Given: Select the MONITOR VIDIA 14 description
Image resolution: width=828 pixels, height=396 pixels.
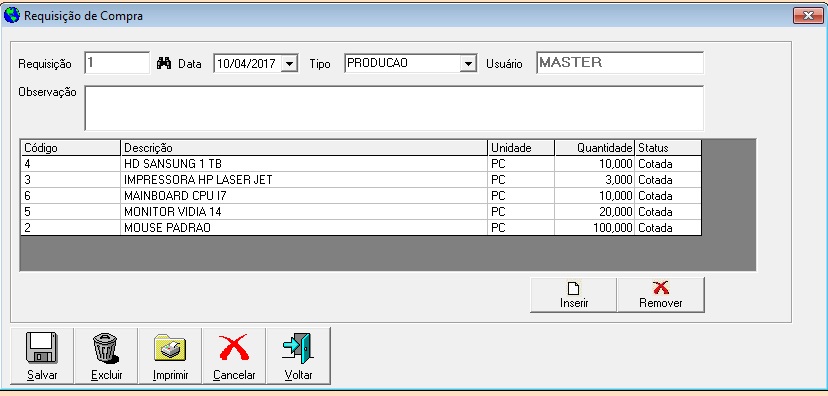Looking at the screenshot, I should coord(304,212).
